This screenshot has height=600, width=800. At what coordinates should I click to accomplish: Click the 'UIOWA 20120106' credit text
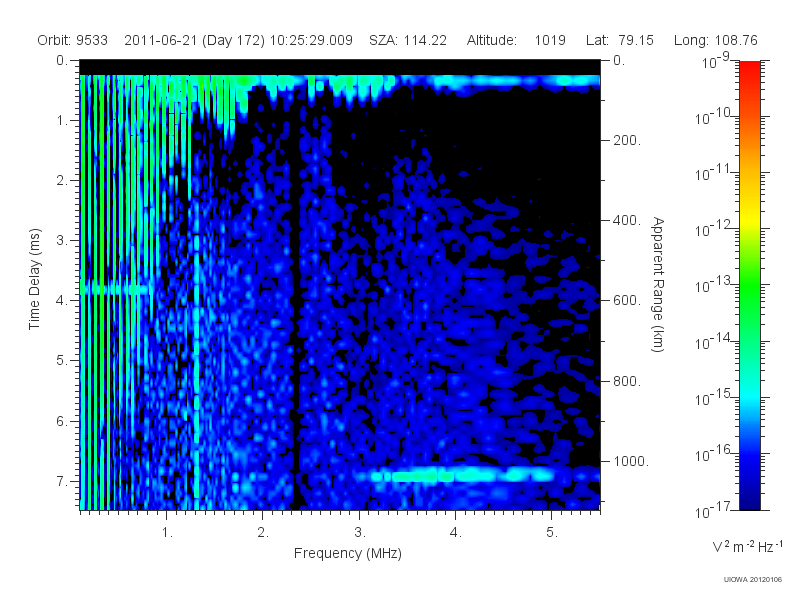pyautogui.click(x=753, y=580)
